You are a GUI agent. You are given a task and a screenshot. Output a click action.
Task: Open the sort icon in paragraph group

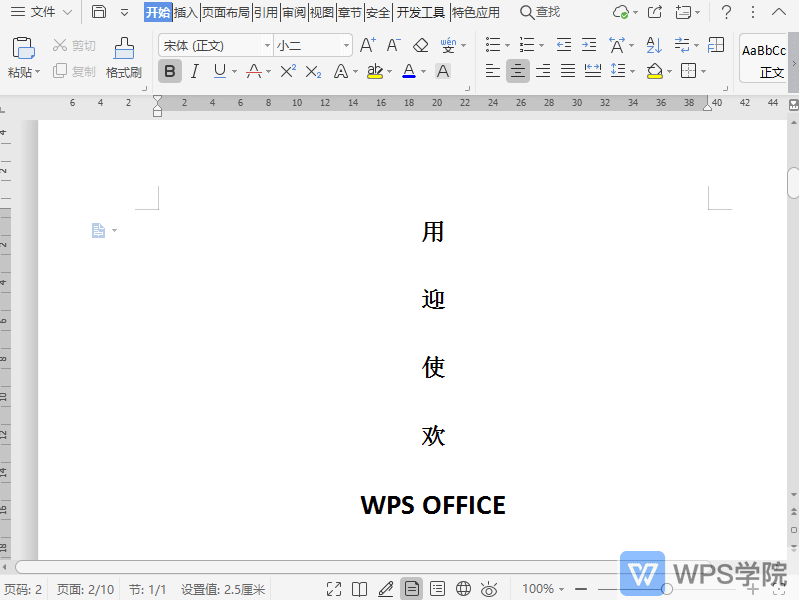[654, 45]
